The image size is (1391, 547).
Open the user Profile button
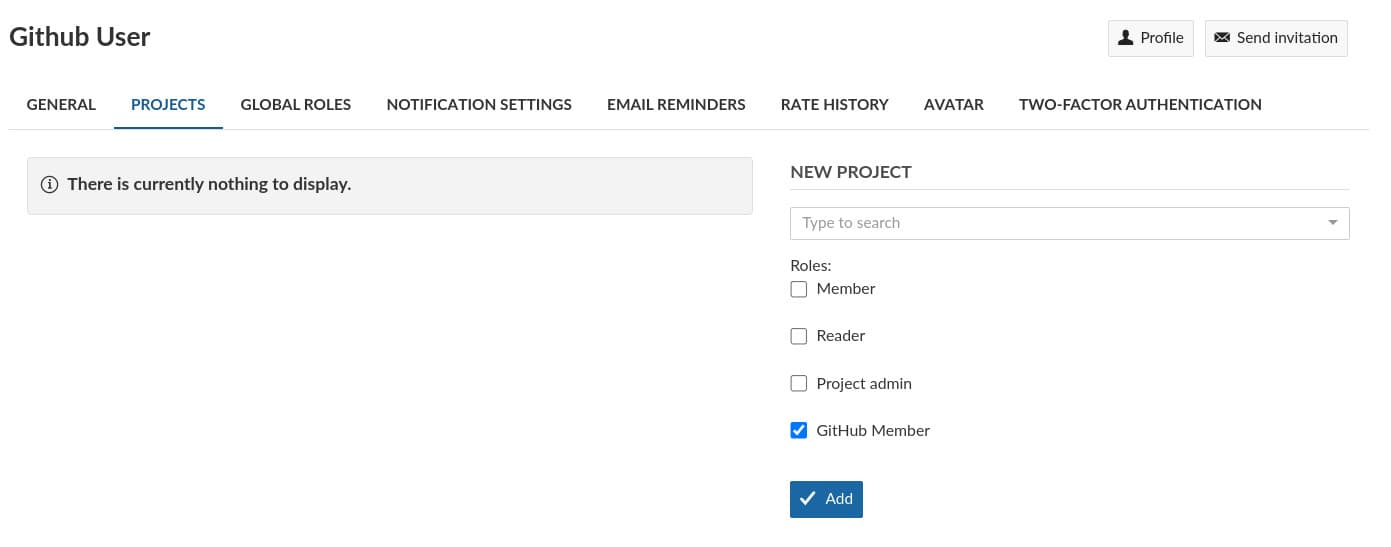[1150, 38]
